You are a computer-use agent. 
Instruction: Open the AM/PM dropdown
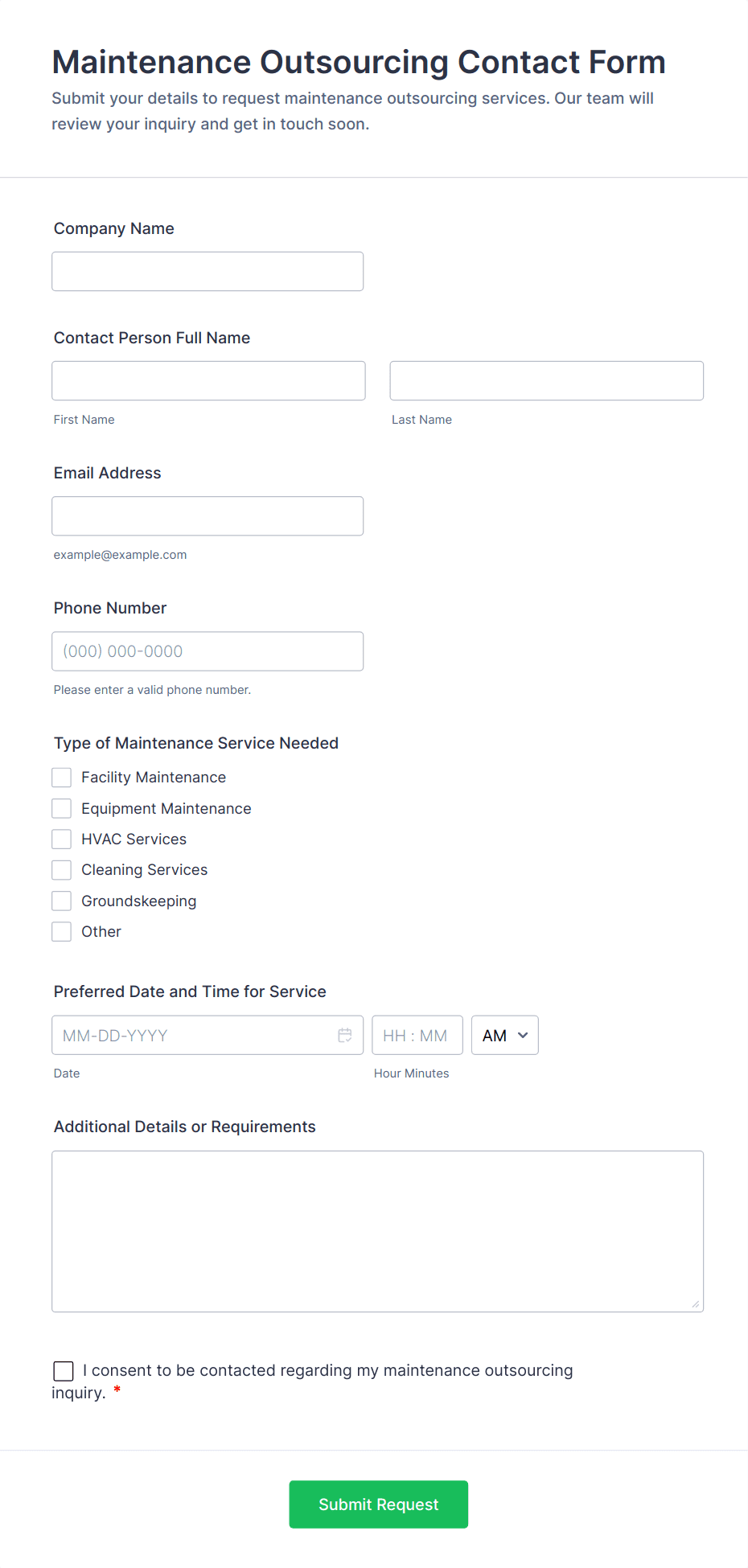coord(504,1036)
